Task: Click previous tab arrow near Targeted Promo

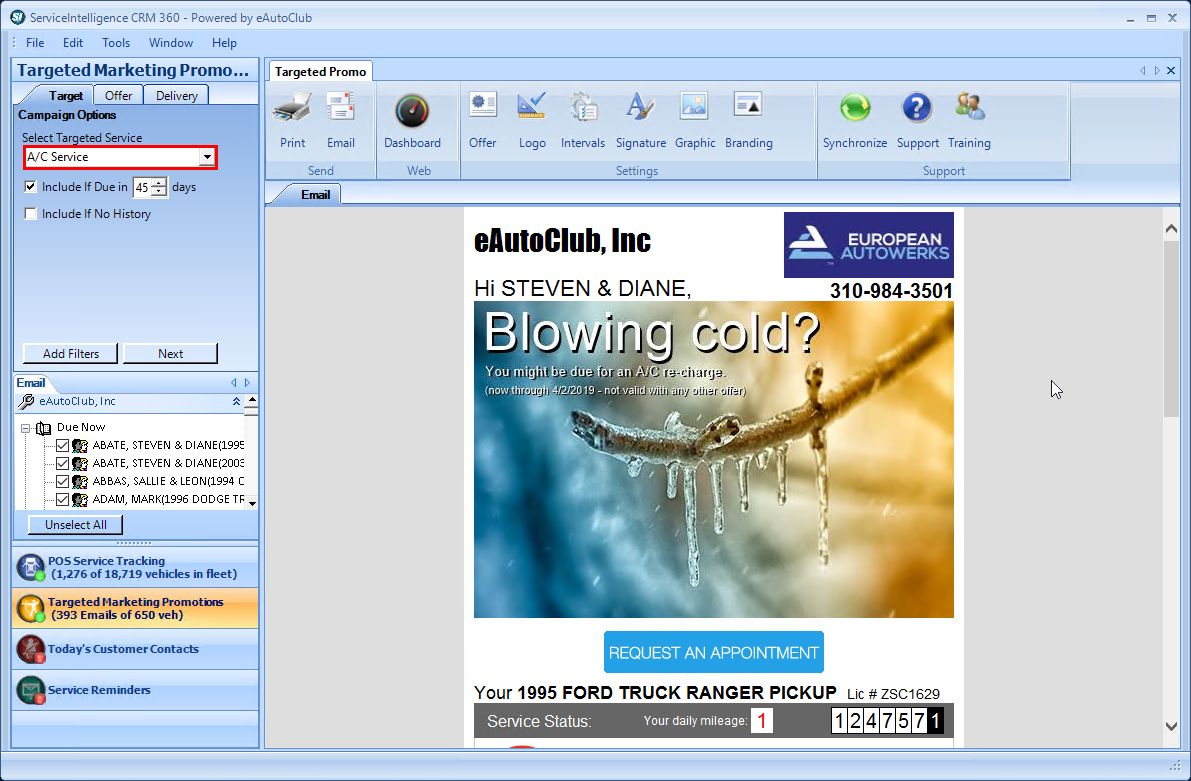Action: pyautogui.click(x=1142, y=71)
